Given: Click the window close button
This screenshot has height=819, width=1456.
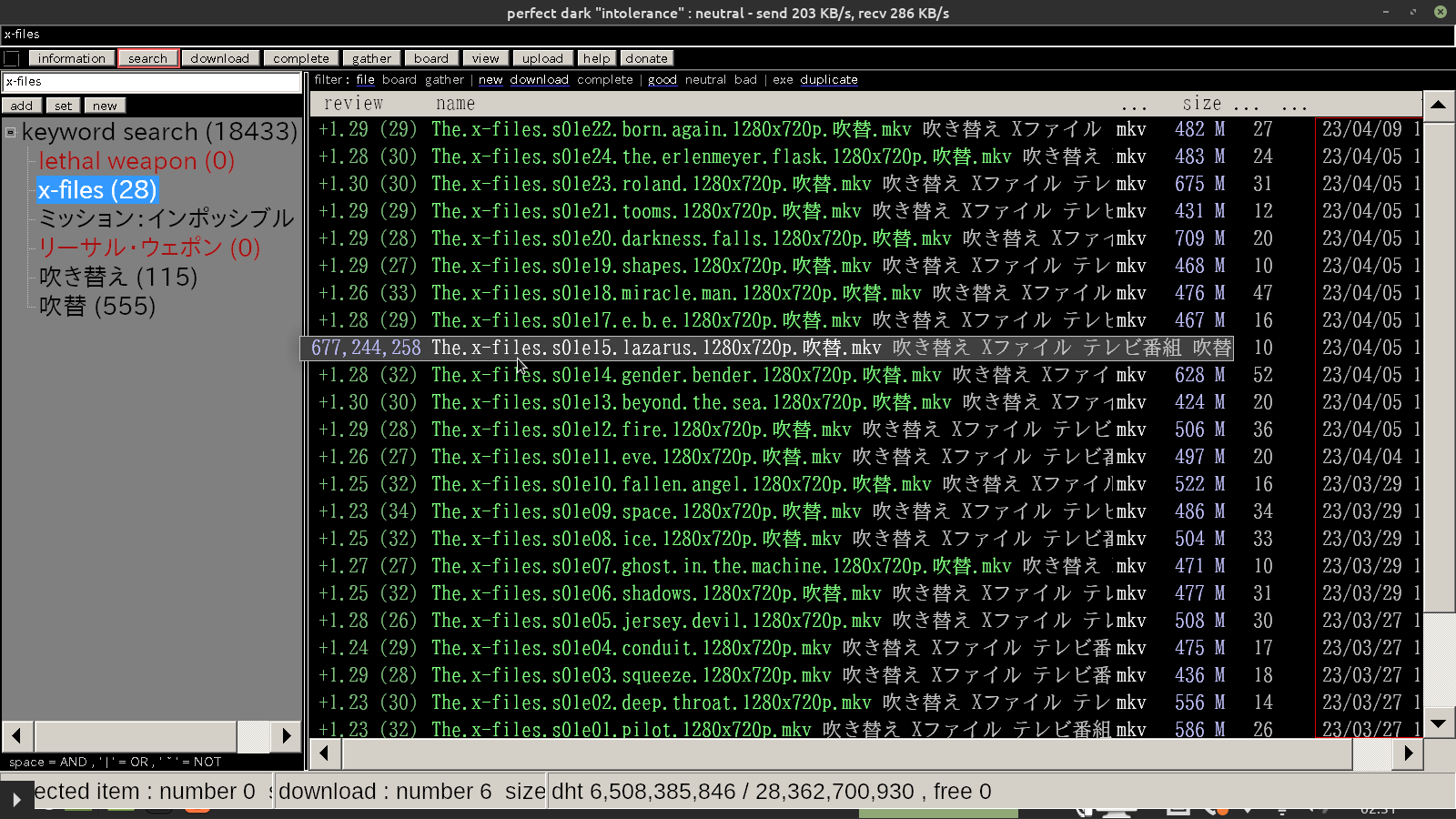Looking at the screenshot, I should (1441, 12).
